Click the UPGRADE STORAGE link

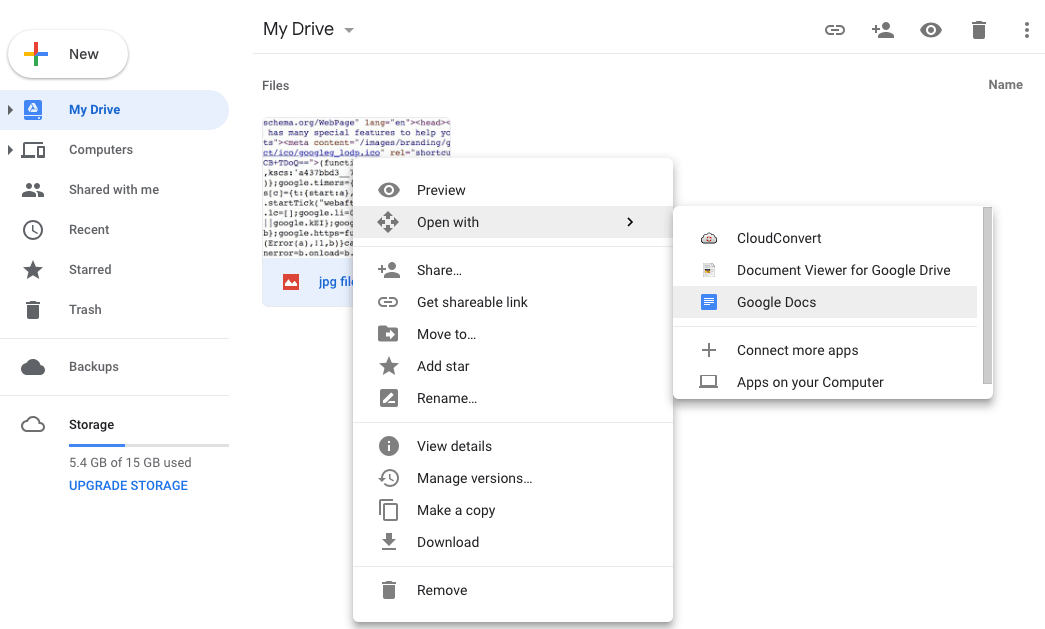(x=129, y=486)
